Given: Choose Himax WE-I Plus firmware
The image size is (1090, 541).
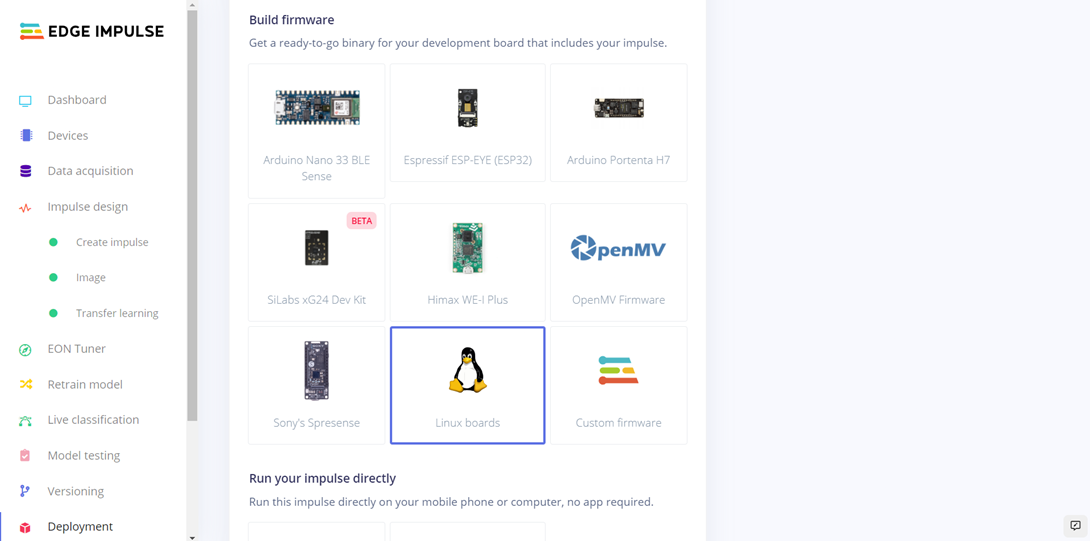Looking at the screenshot, I should (467, 262).
